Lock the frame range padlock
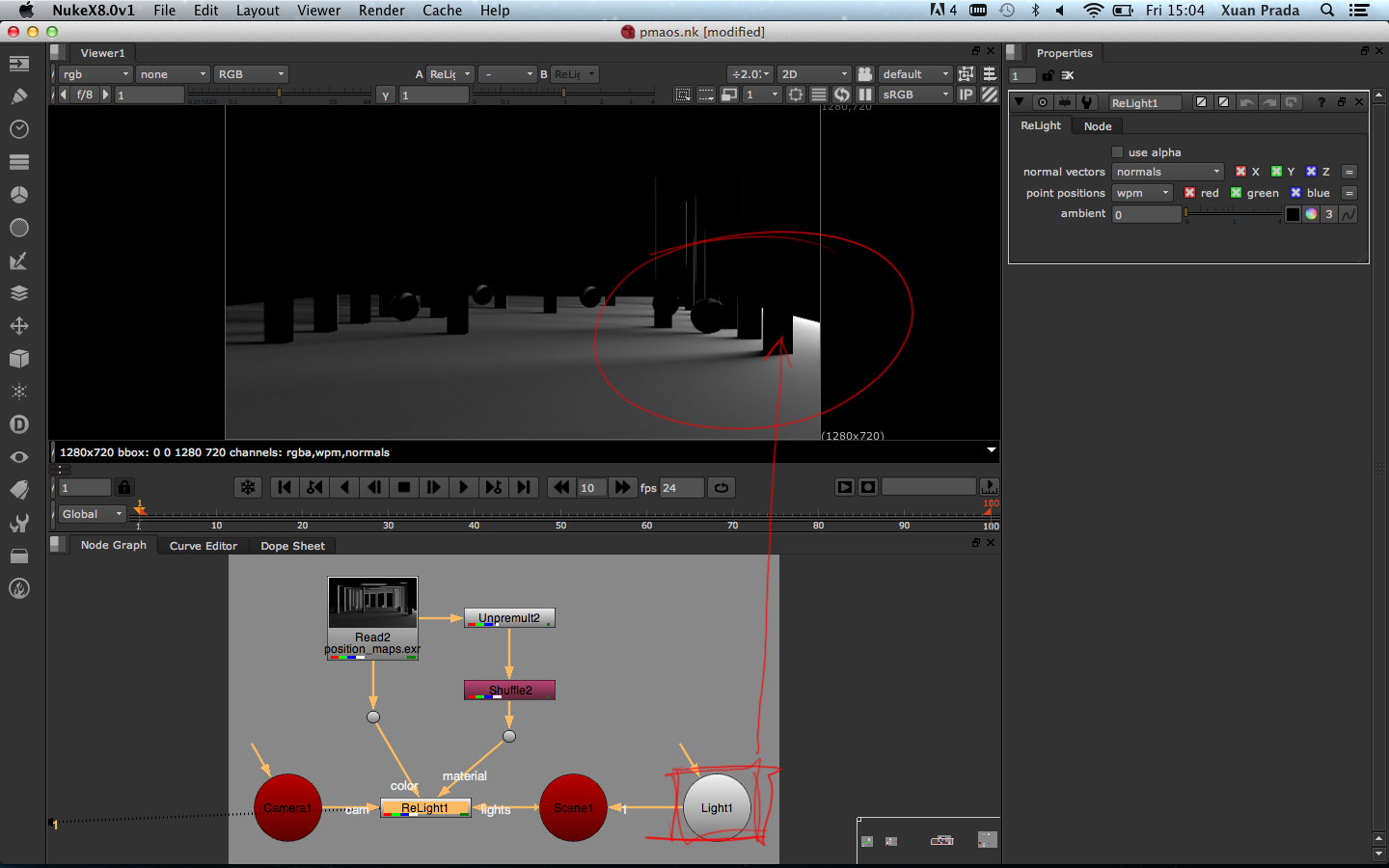1389x868 pixels. click(124, 487)
